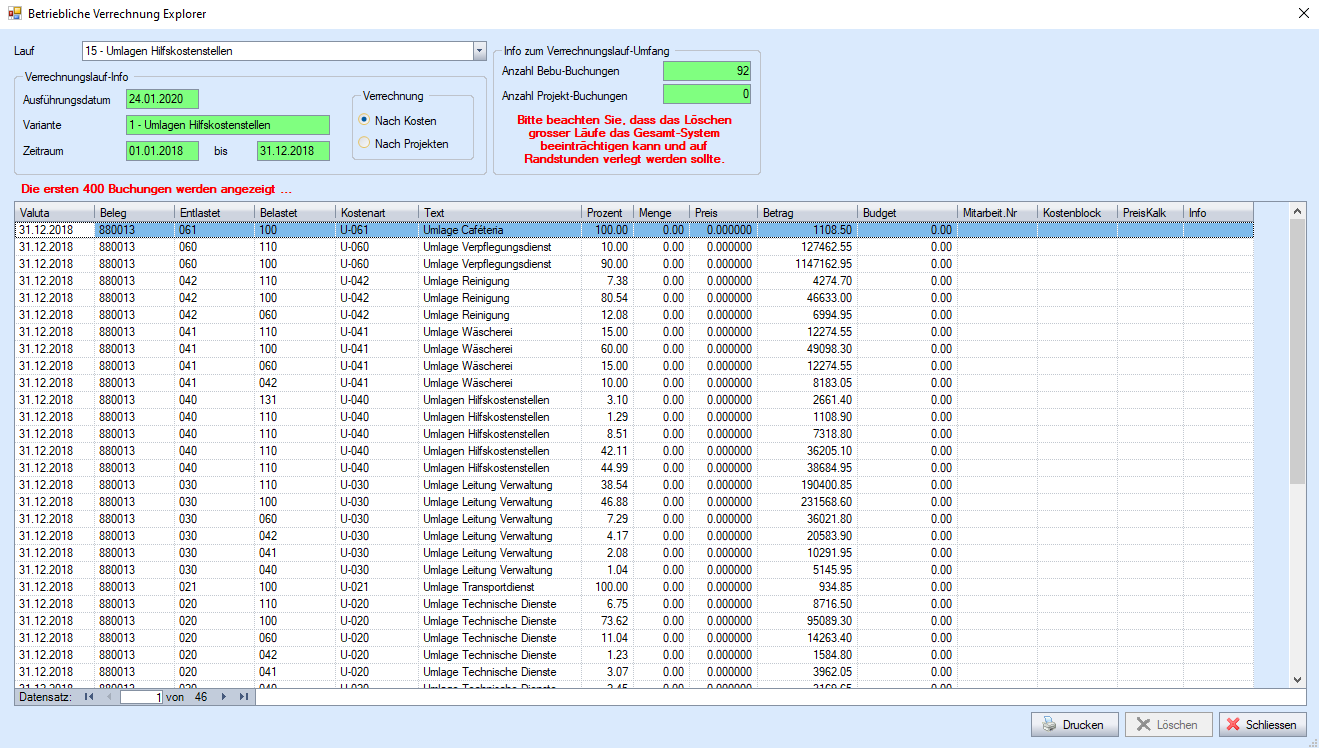The height and width of the screenshot is (748, 1319).
Task: Click the Zeitraum end date 31.12.2018
Action: 292,151
